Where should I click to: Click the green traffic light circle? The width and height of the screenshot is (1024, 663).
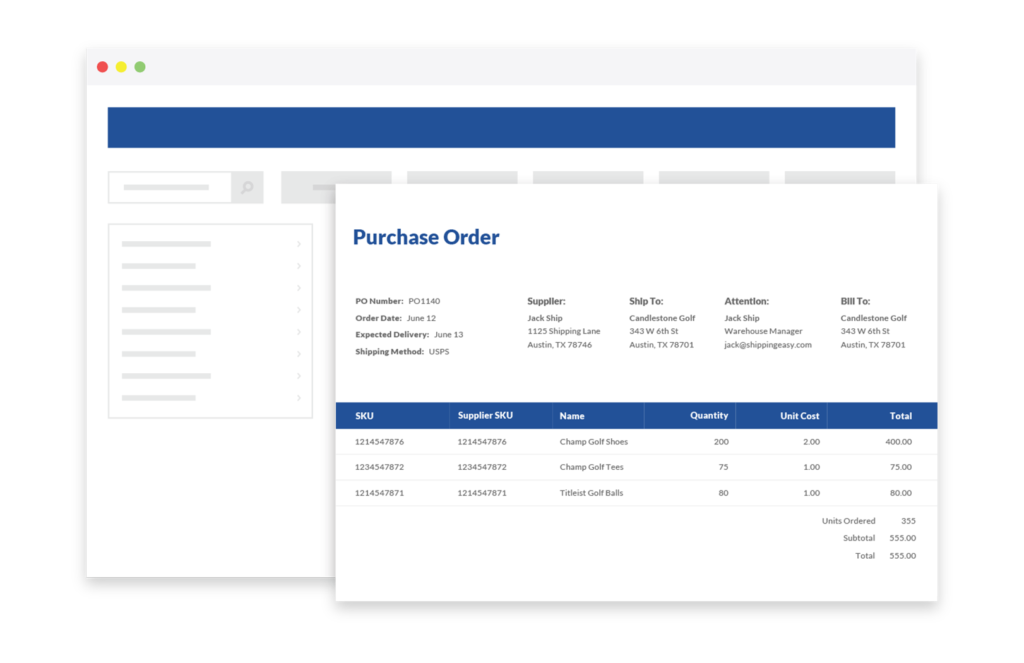pos(139,66)
